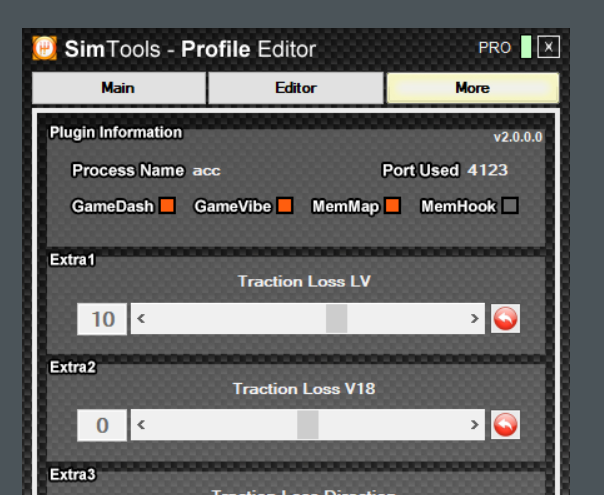Click the Traction Loss V18 heading

(304, 389)
